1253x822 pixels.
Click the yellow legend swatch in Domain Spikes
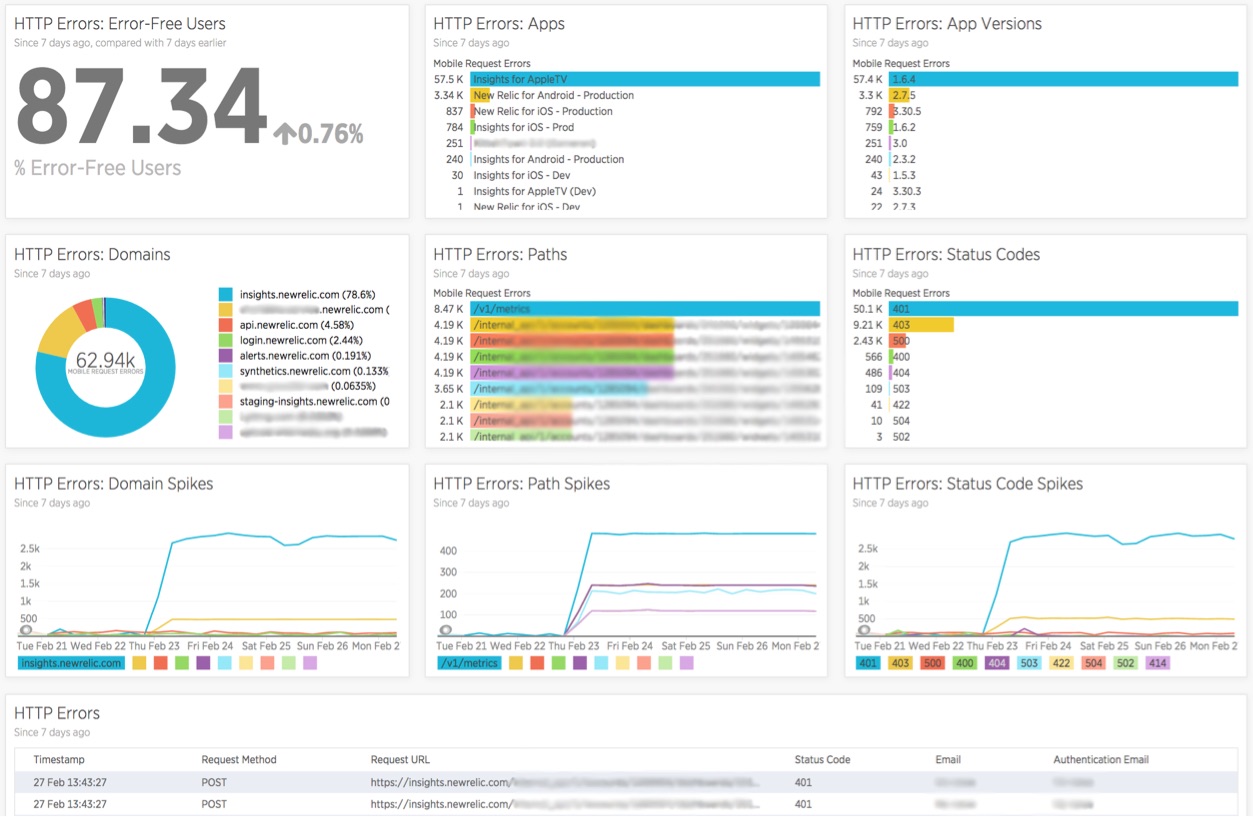[x=139, y=663]
